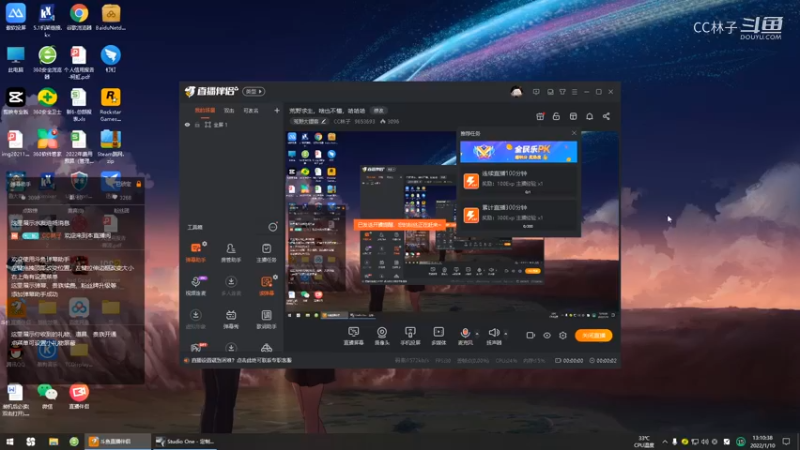Open the 多人连麦 download tool
Screen dimensions: 800x450
click(x=231, y=286)
